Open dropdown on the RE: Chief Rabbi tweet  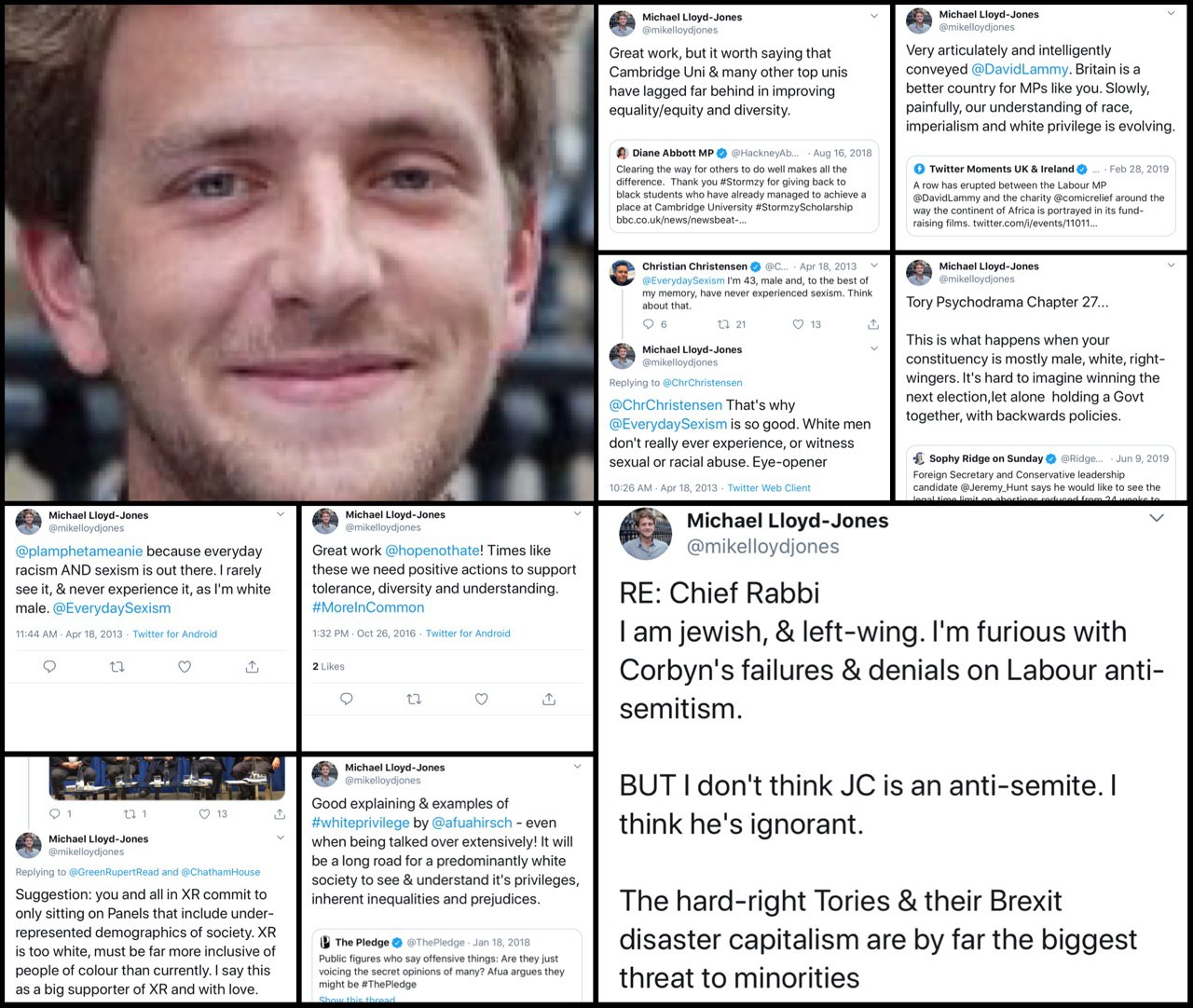[x=1157, y=518]
